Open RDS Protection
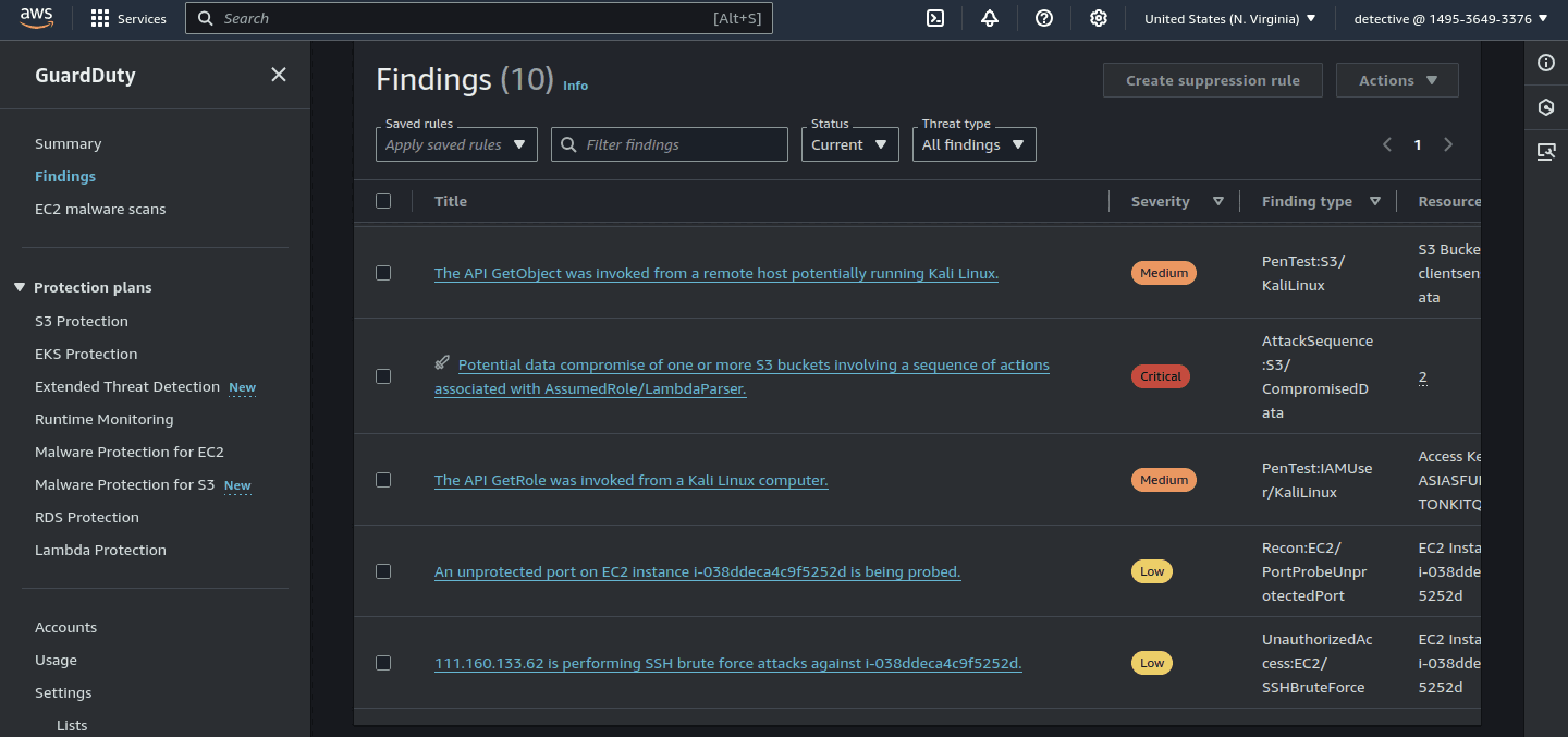Image resolution: width=1568 pixels, height=737 pixels. click(87, 517)
